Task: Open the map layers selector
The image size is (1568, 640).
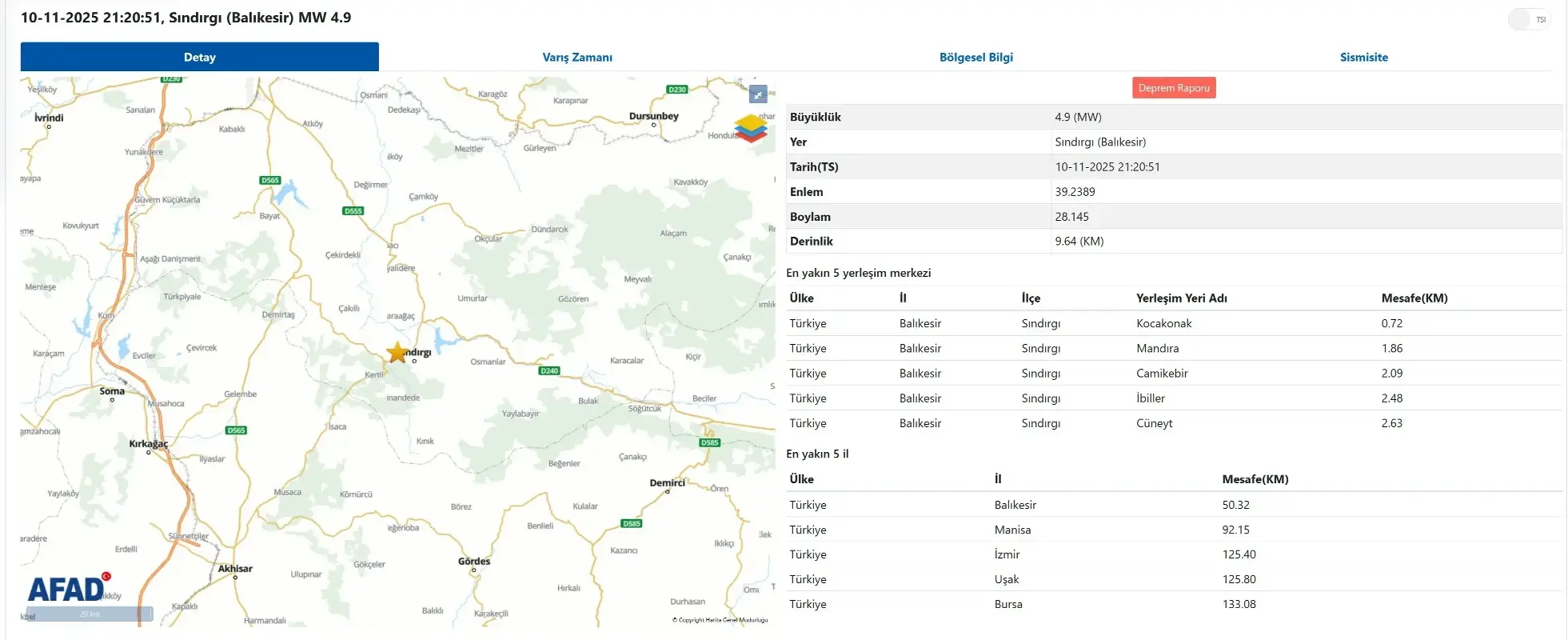Action: 750,128
